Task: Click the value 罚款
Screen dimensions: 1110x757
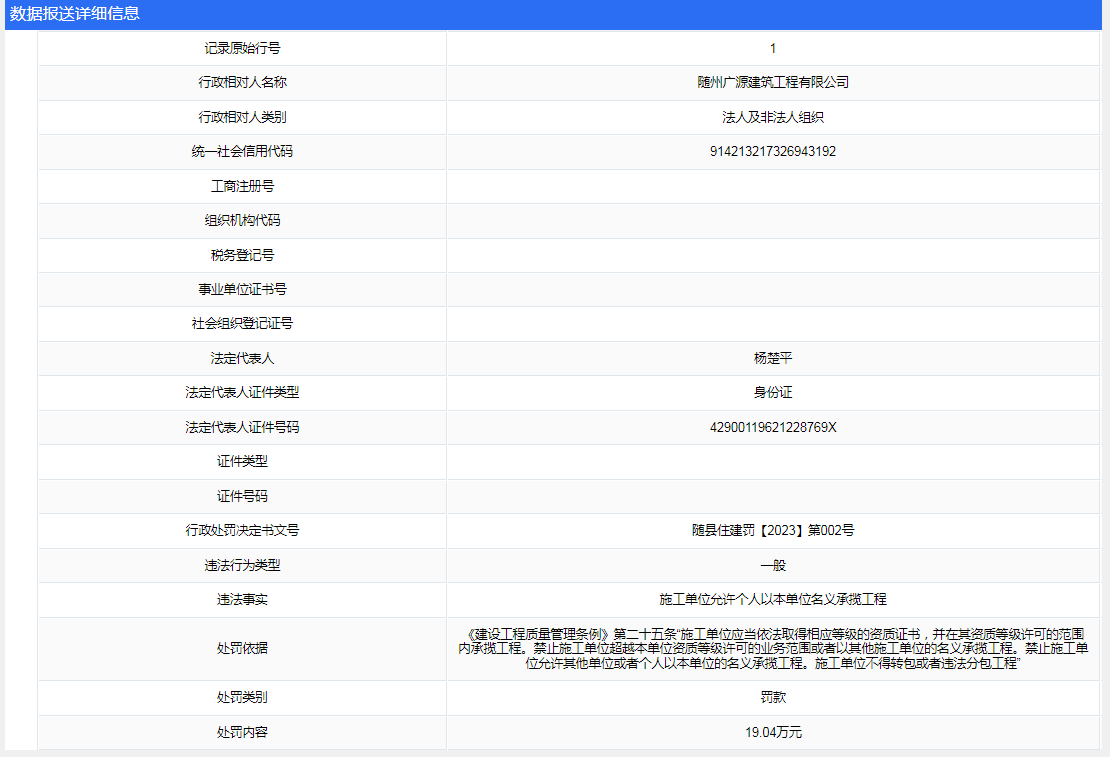Action: [772, 697]
